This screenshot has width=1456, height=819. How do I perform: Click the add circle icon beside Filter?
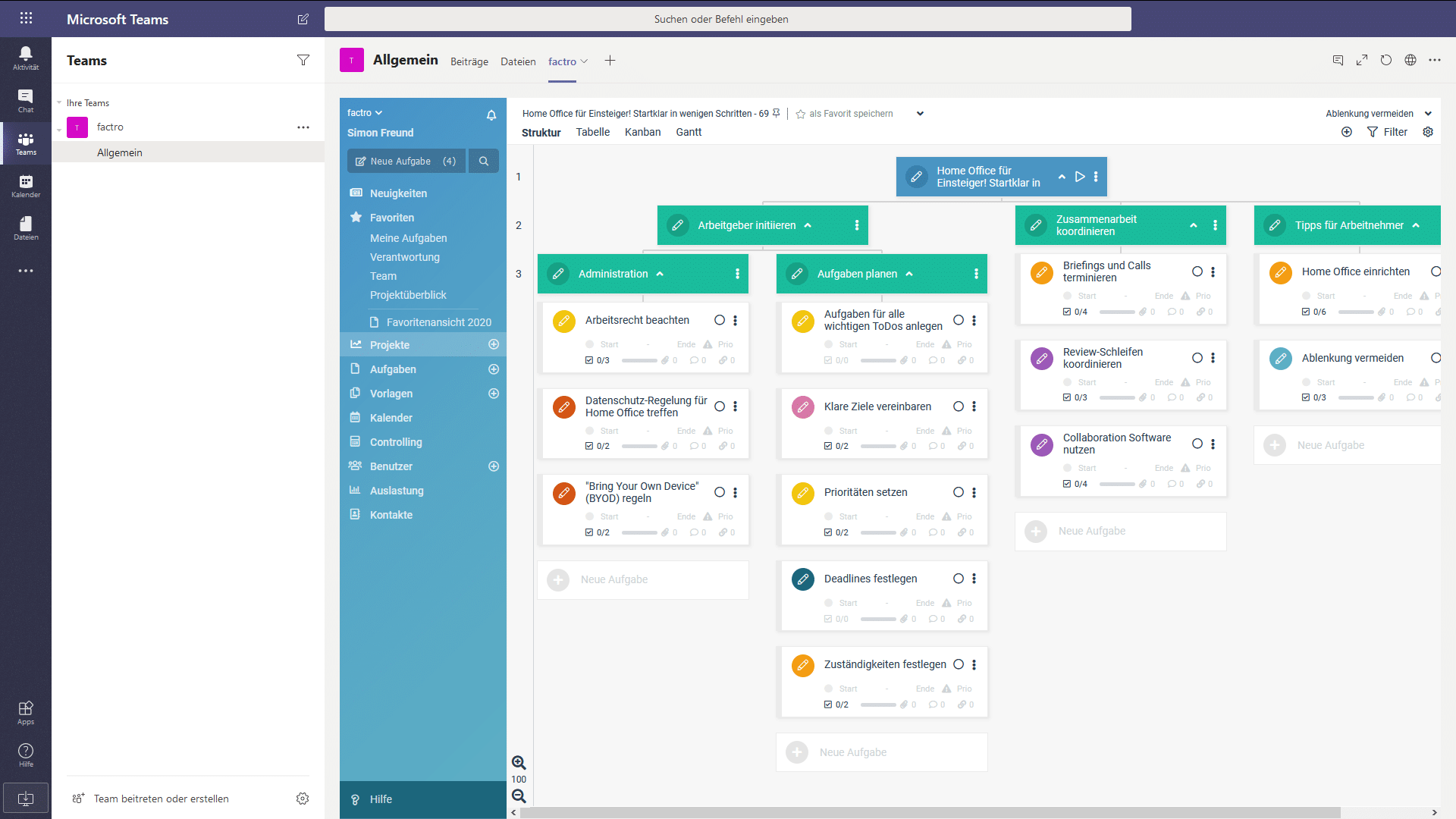point(1347,132)
